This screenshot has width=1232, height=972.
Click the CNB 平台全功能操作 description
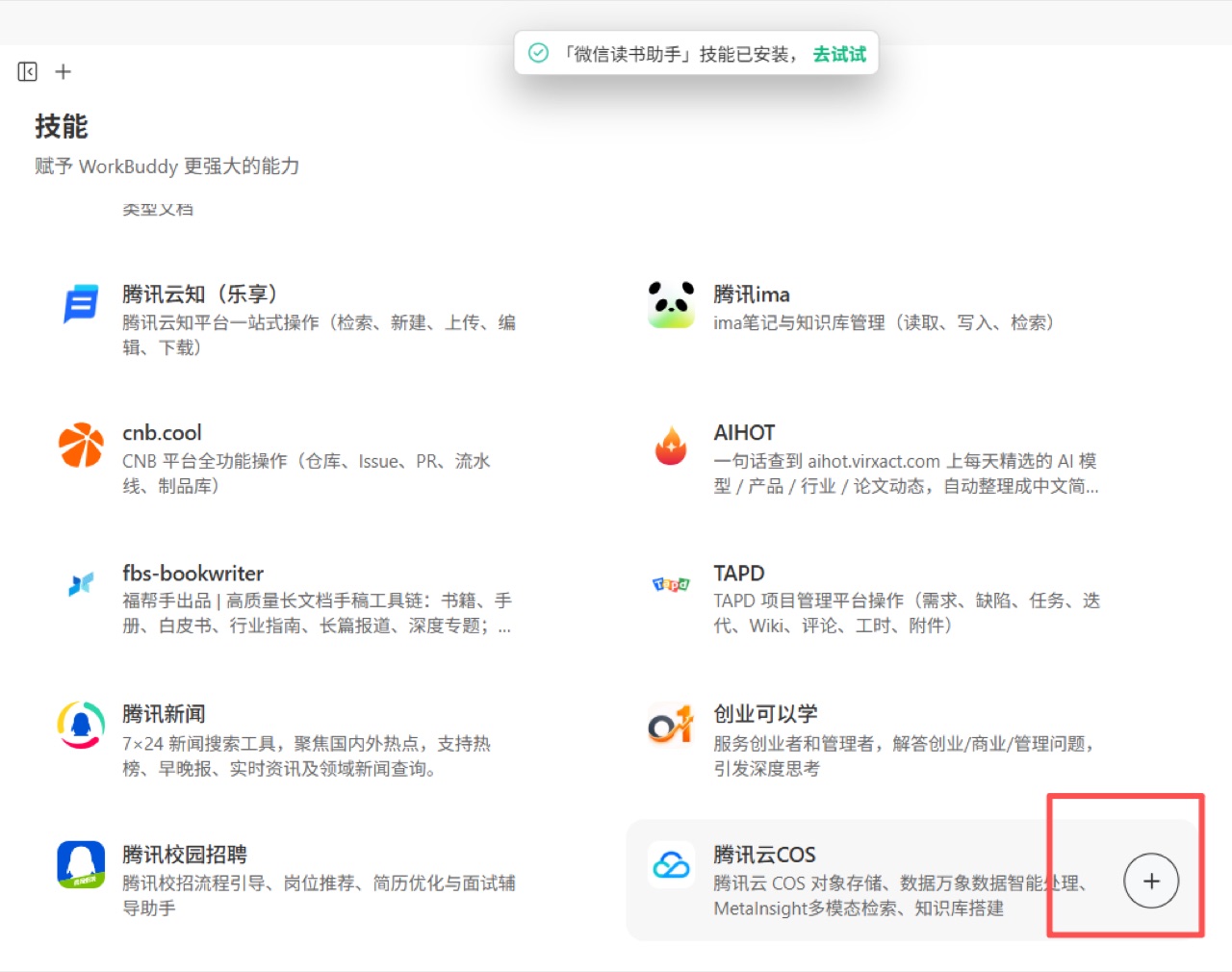tap(306, 473)
